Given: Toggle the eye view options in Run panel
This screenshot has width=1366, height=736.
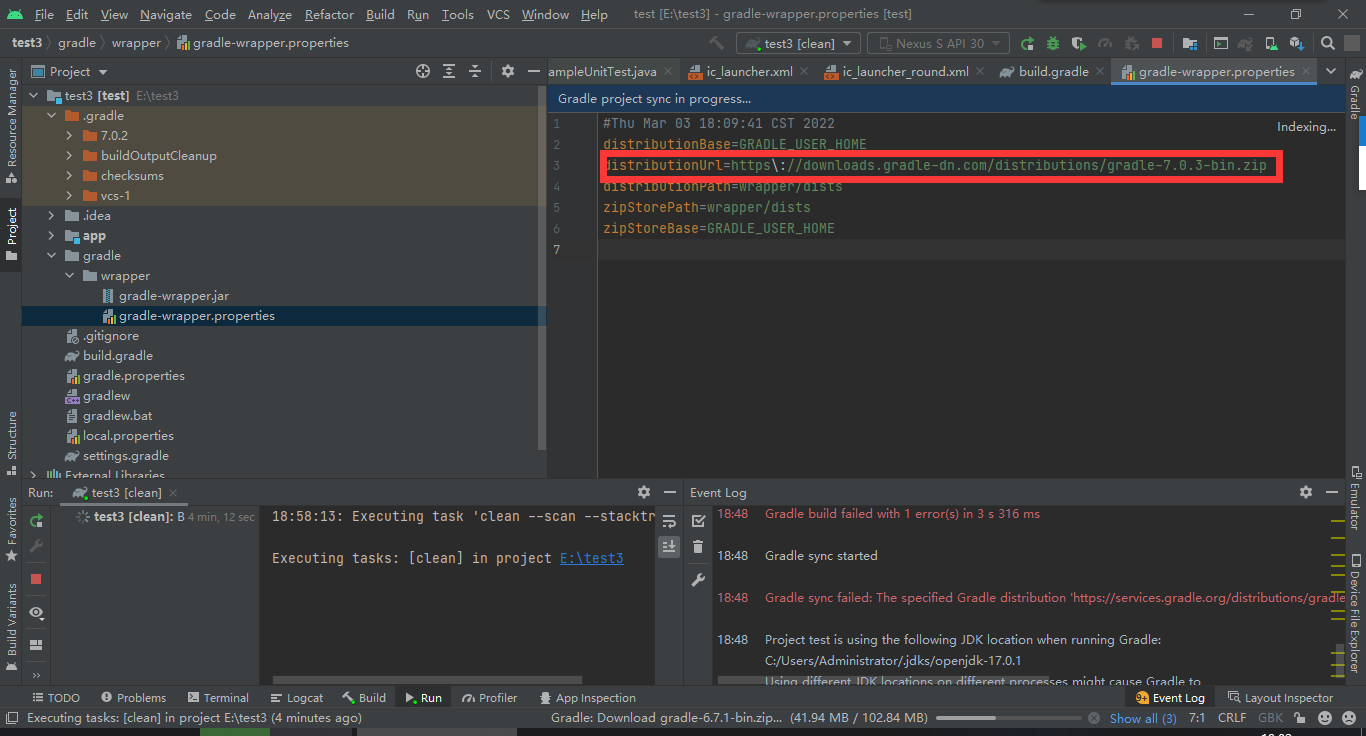Looking at the screenshot, I should point(36,612).
